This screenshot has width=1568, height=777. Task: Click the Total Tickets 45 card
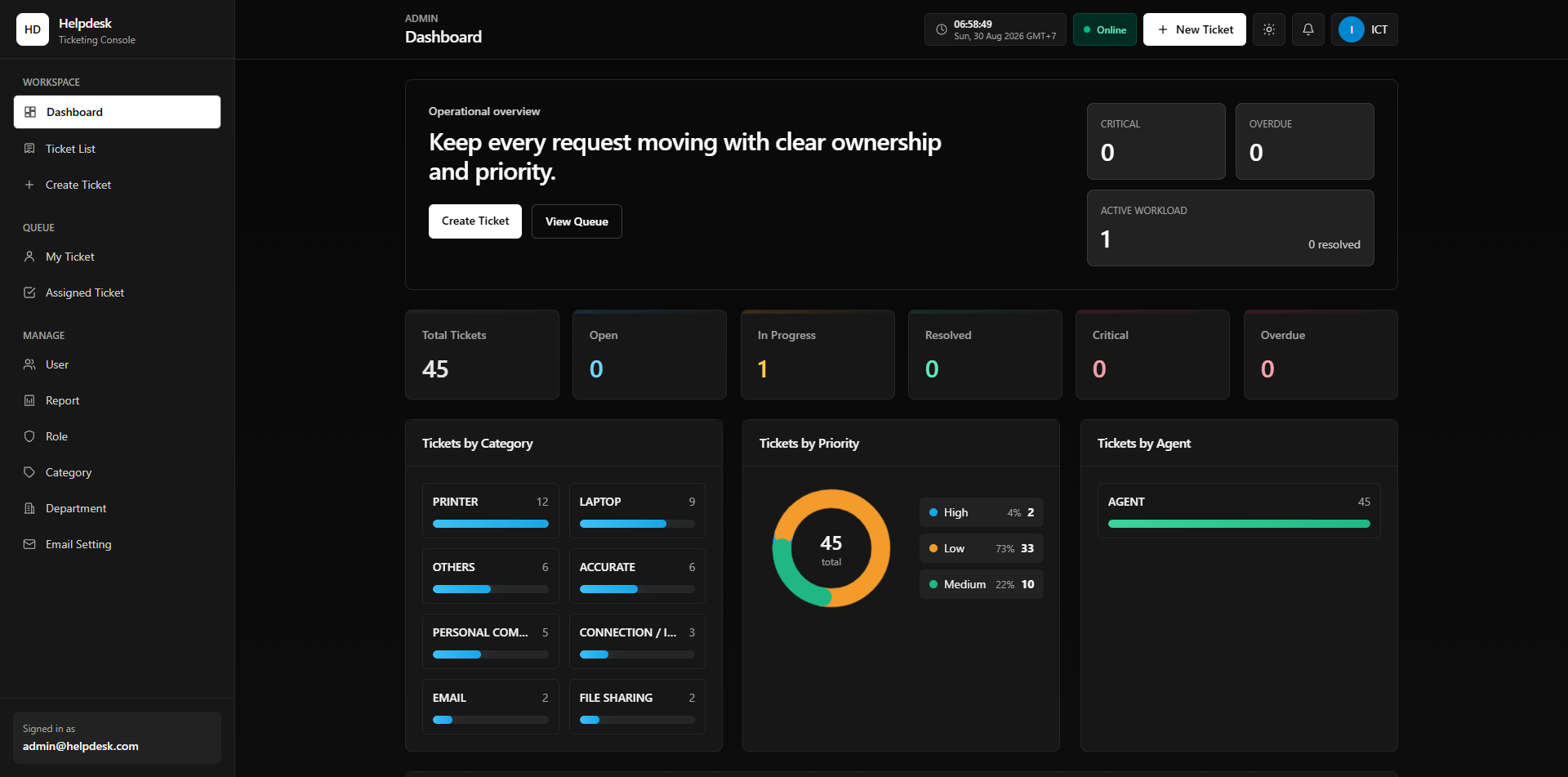click(x=482, y=355)
